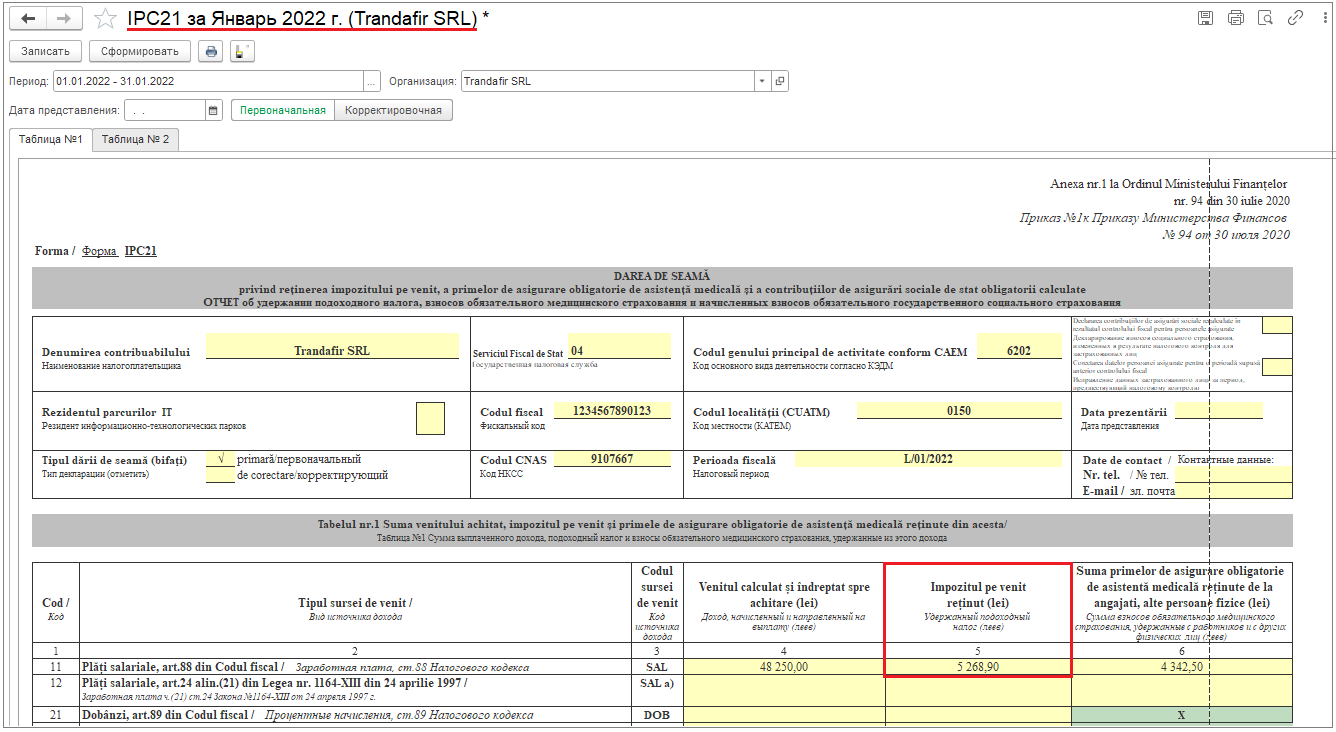Viewport: 1336px width, 732px height.
Task: Select the withheld tax cell 5 268,90
Action: point(978,667)
